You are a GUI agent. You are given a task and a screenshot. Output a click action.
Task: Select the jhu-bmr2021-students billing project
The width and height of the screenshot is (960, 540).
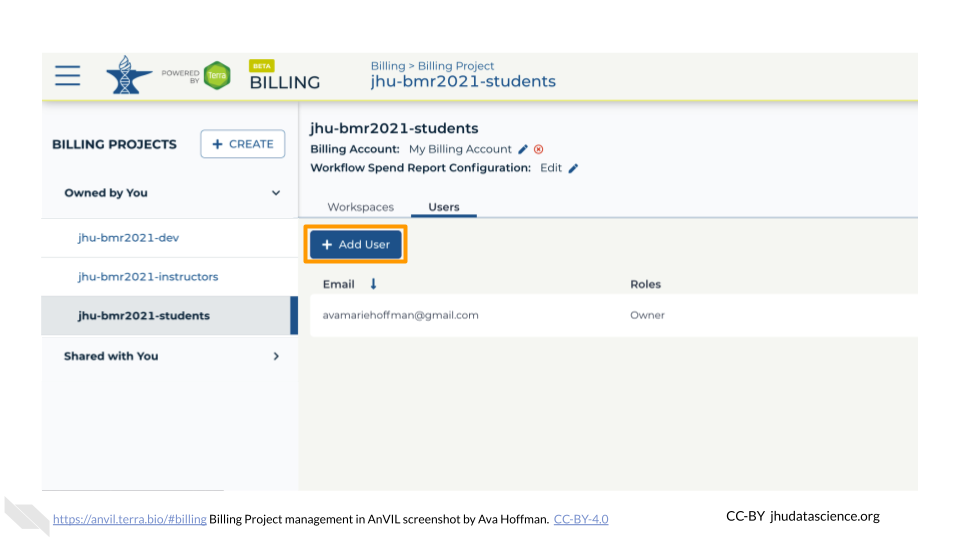point(170,316)
